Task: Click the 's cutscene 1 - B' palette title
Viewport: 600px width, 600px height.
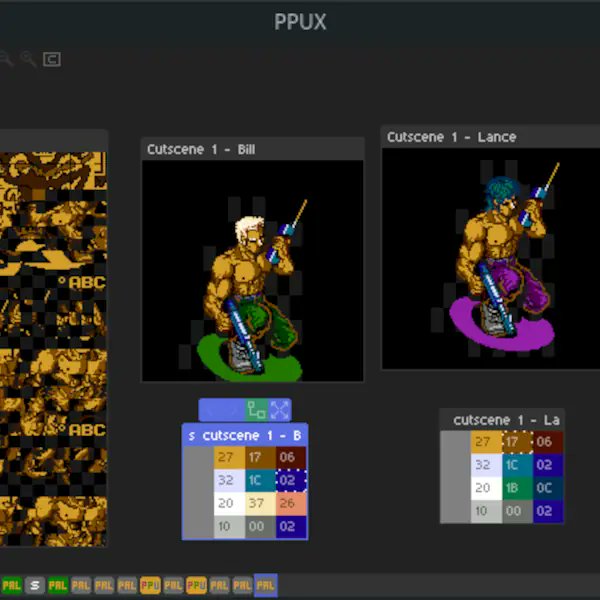Action: click(x=245, y=435)
